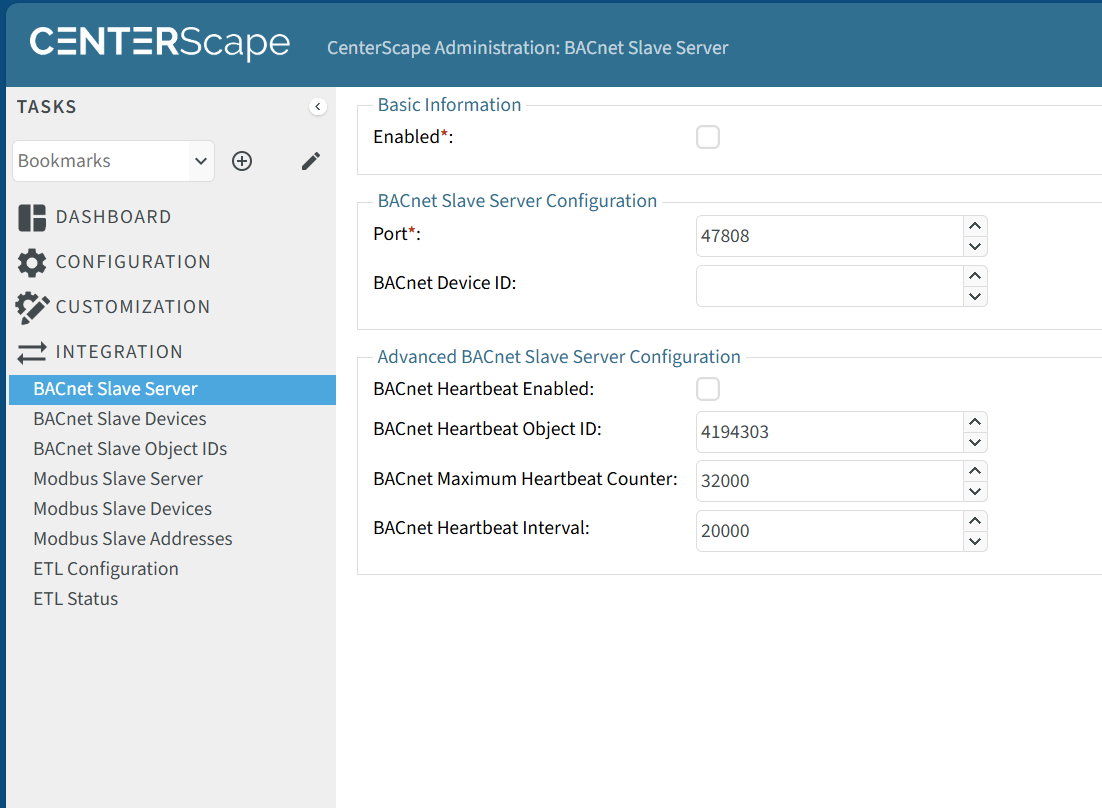Image resolution: width=1102 pixels, height=808 pixels.
Task: Open BACnet Slave Devices page
Action: [120, 419]
